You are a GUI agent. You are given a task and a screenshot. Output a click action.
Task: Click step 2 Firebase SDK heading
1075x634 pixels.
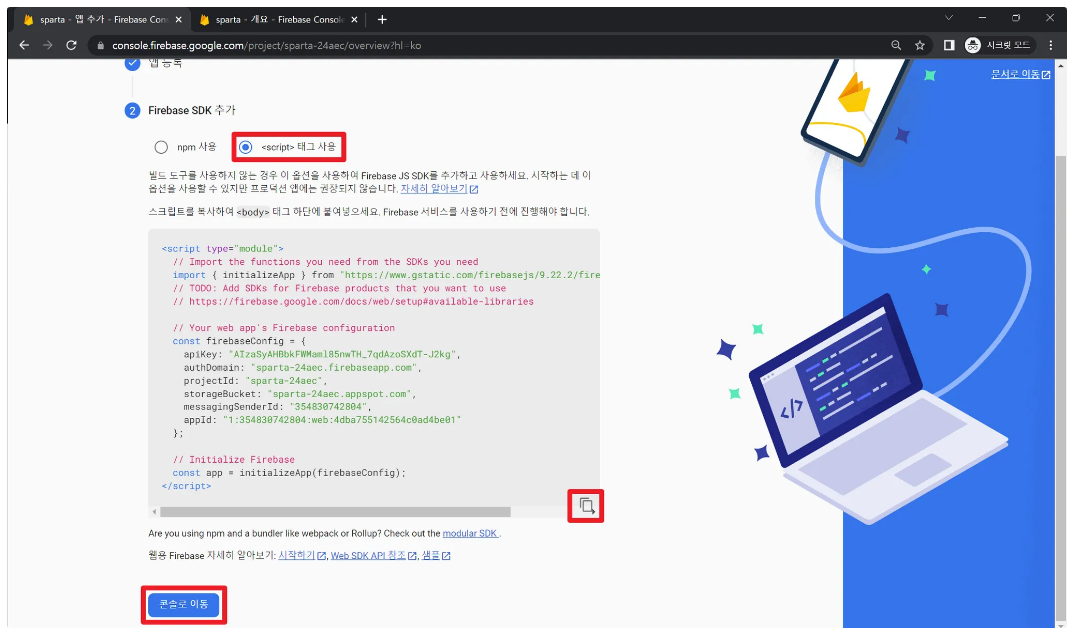(192, 110)
